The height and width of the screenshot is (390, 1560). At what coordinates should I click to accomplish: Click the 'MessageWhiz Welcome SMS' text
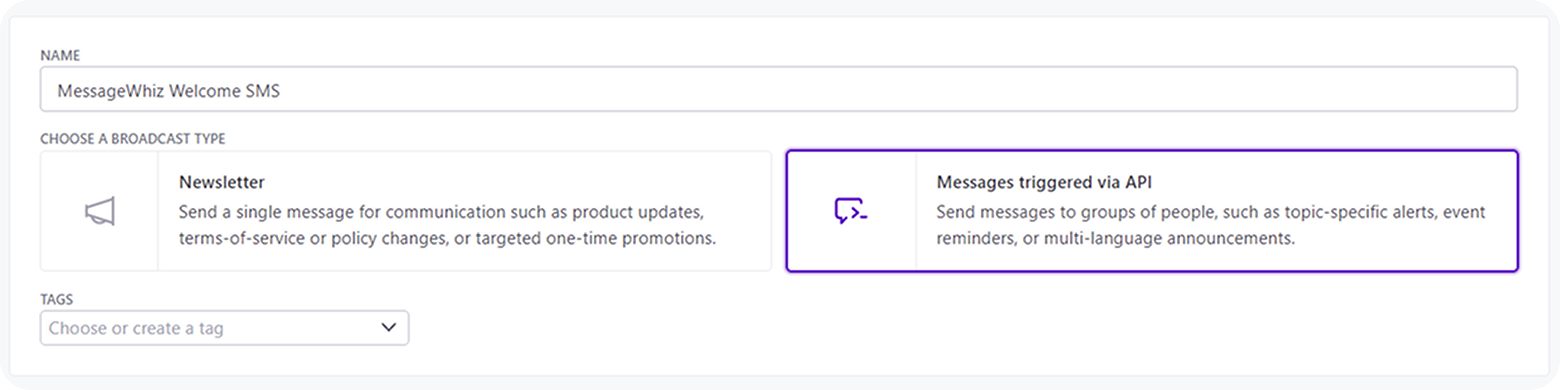click(169, 90)
